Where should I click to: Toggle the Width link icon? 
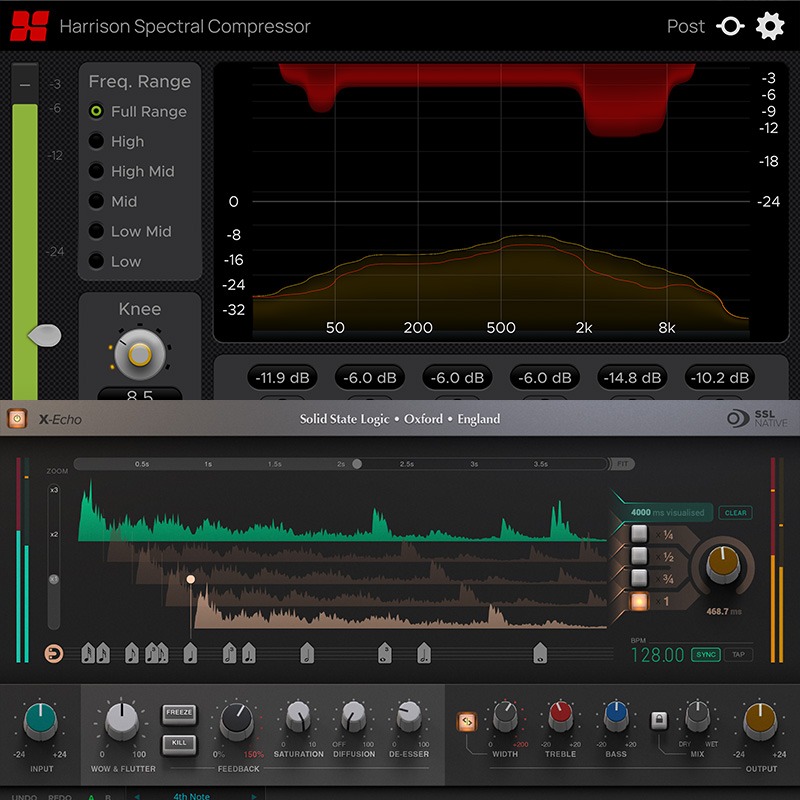pyautogui.click(x=466, y=721)
